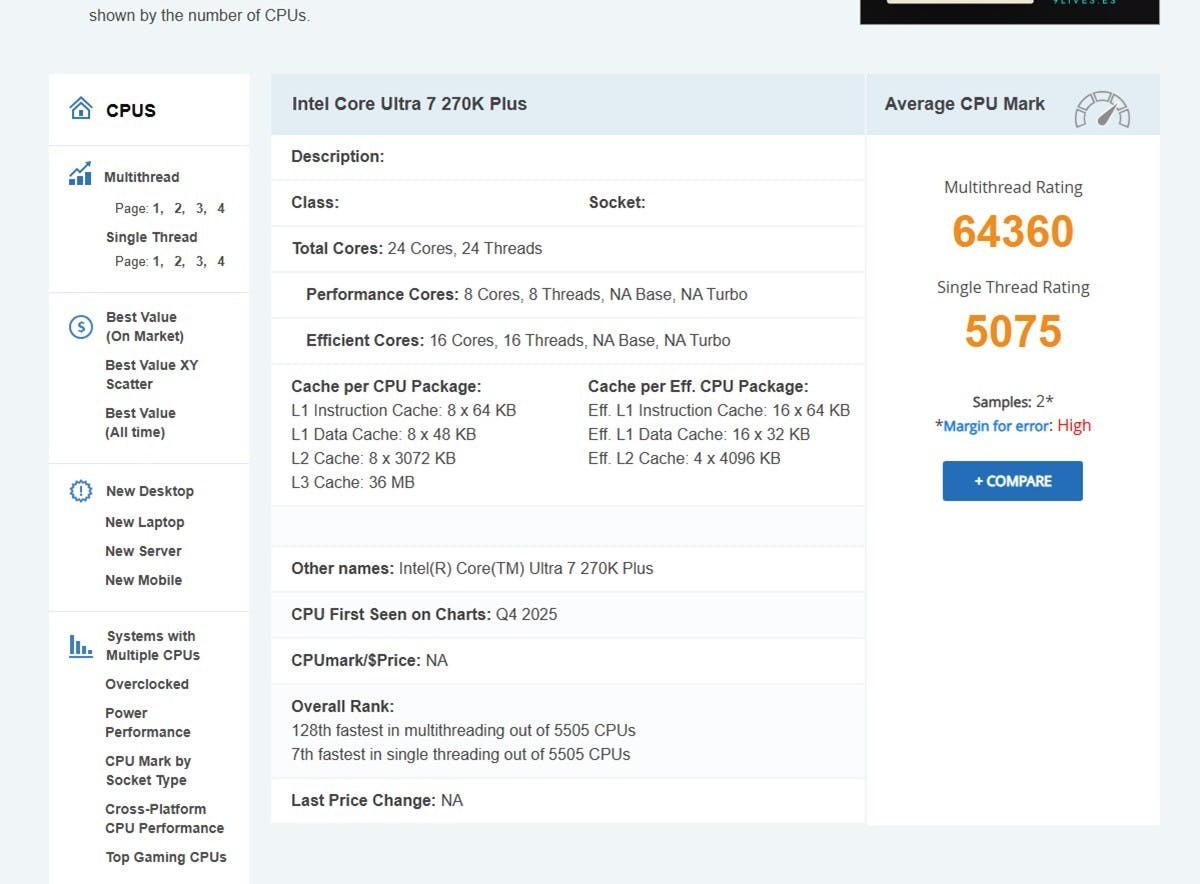This screenshot has height=884, width=1200.
Task: Click the Multithread chart icon
Action: pyautogui.click(x=80, y=174)
